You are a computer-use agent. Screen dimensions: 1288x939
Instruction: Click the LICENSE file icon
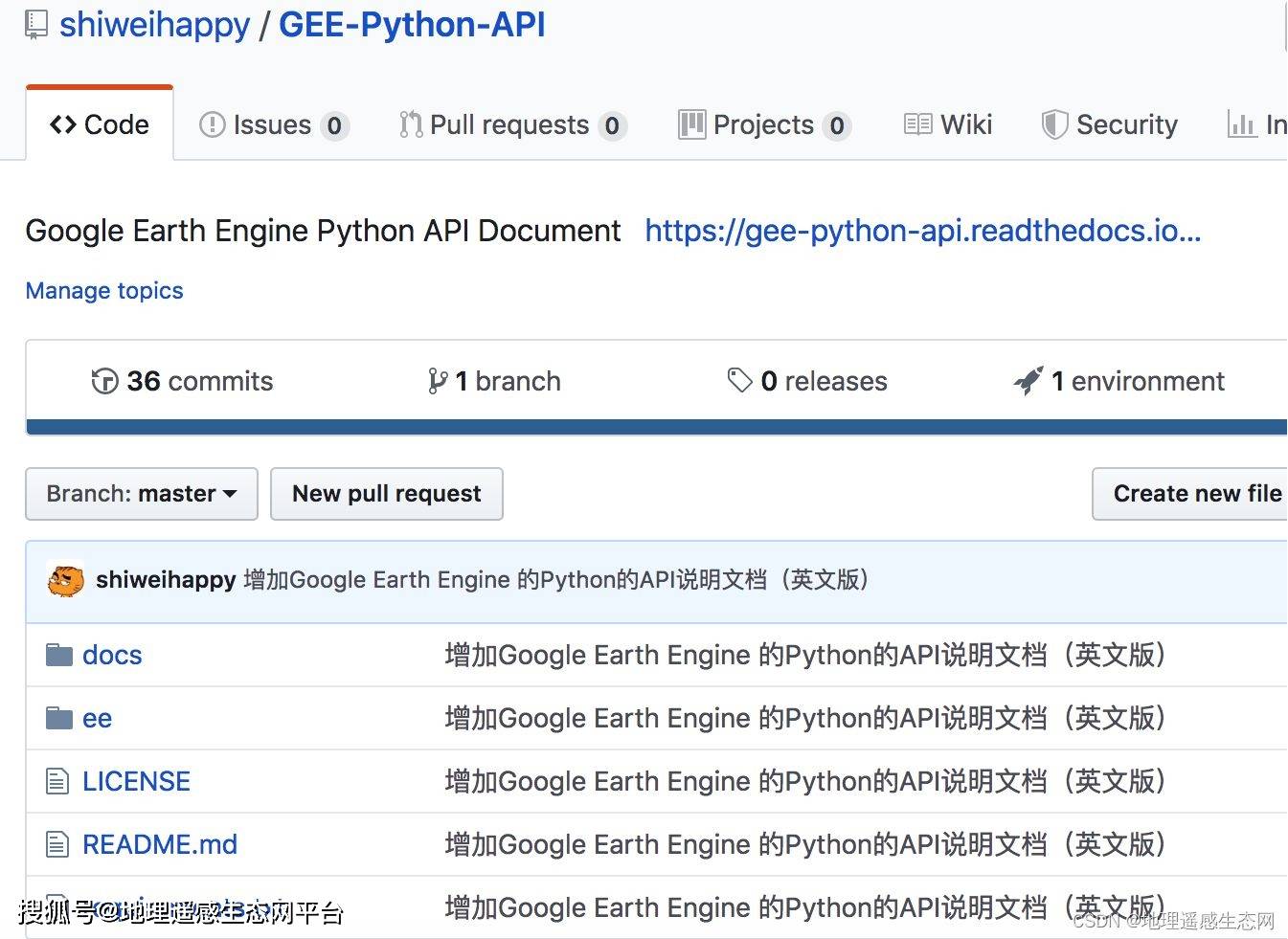click(x=57, y=781)
